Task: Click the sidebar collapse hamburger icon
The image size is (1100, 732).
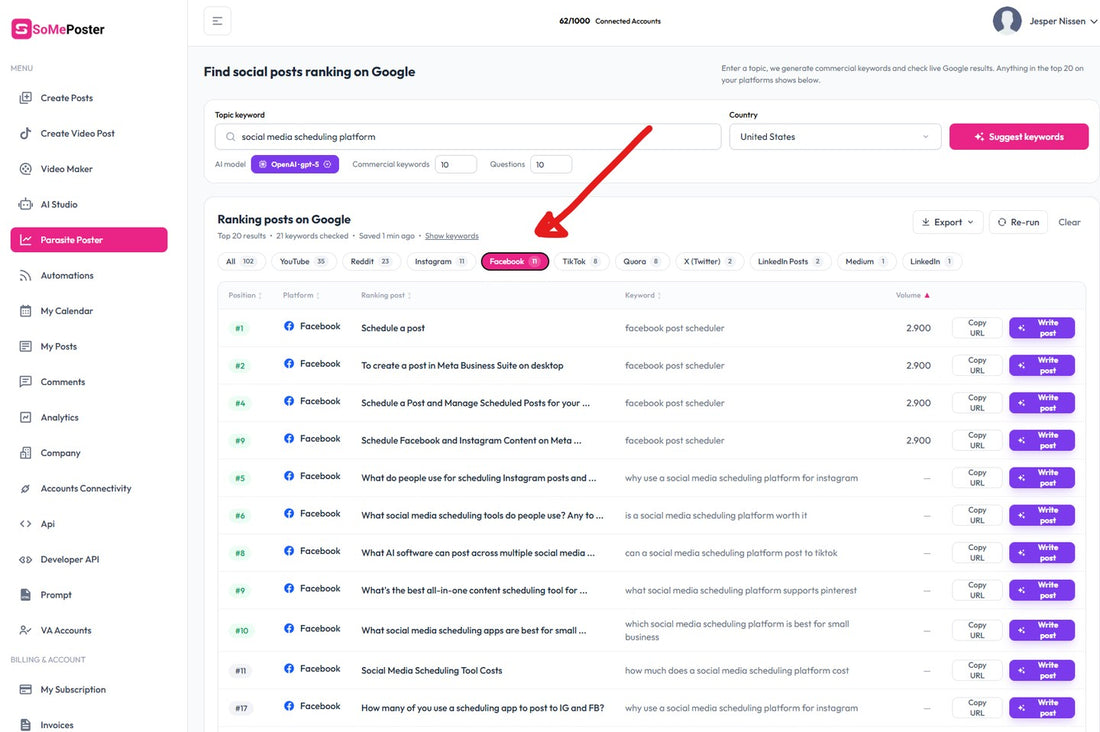Action: click(217, 21)
